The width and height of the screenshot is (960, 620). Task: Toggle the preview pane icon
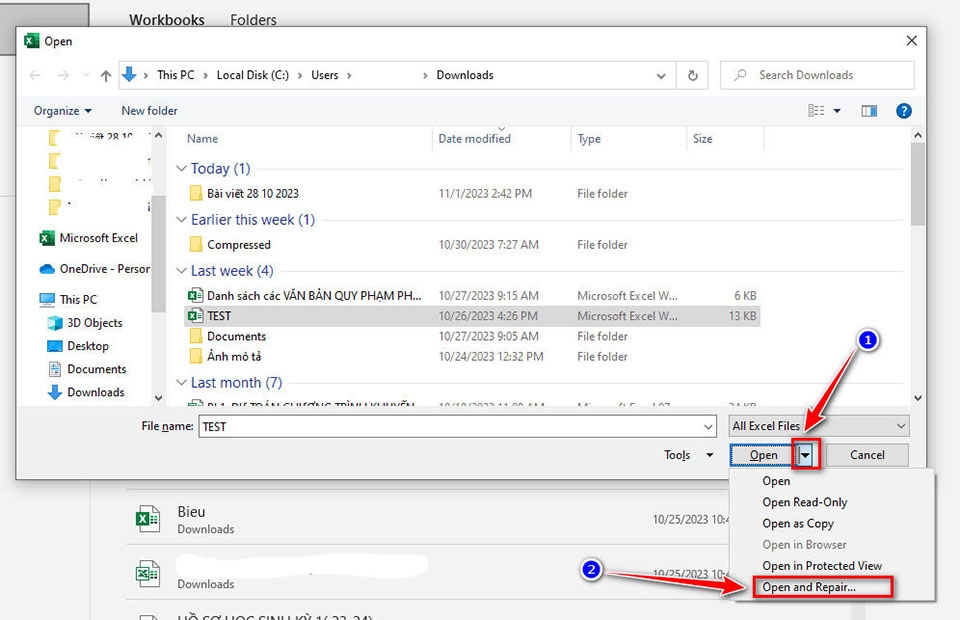[869, 111]
